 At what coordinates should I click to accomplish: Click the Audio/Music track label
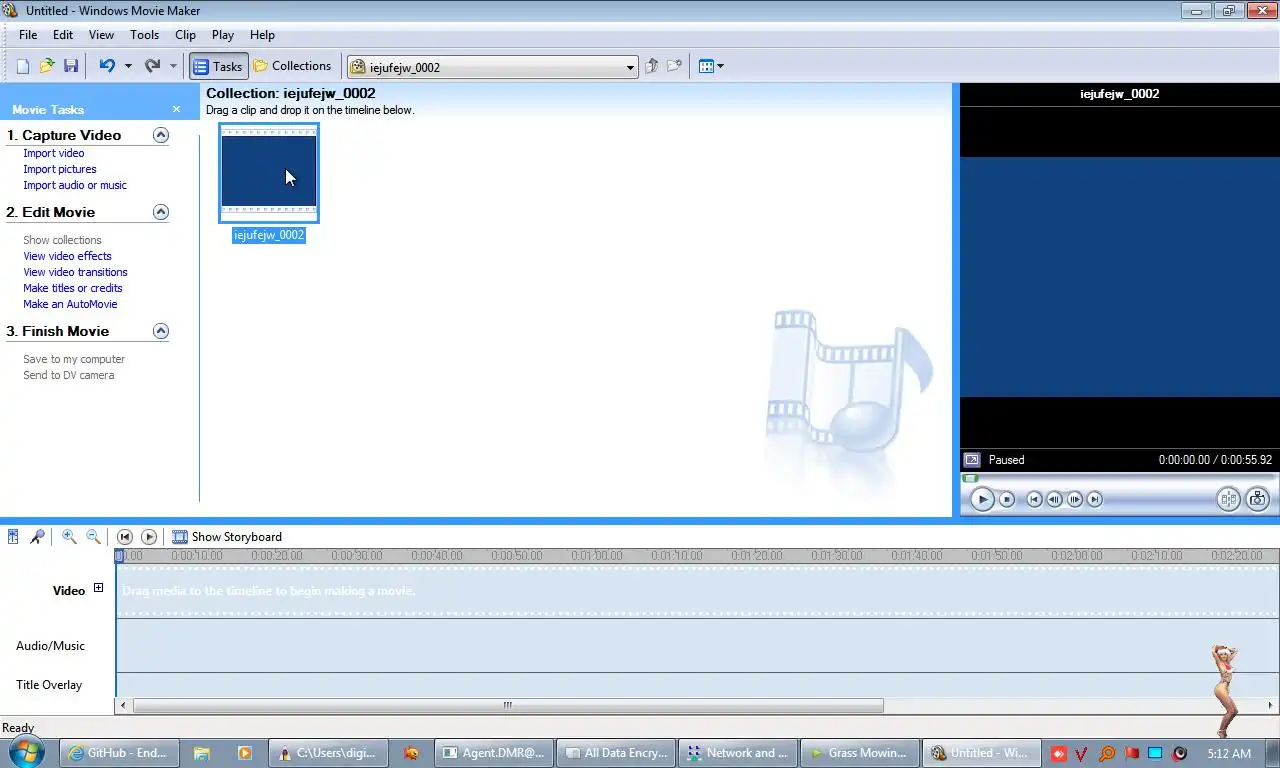click(x=50, y=646)
